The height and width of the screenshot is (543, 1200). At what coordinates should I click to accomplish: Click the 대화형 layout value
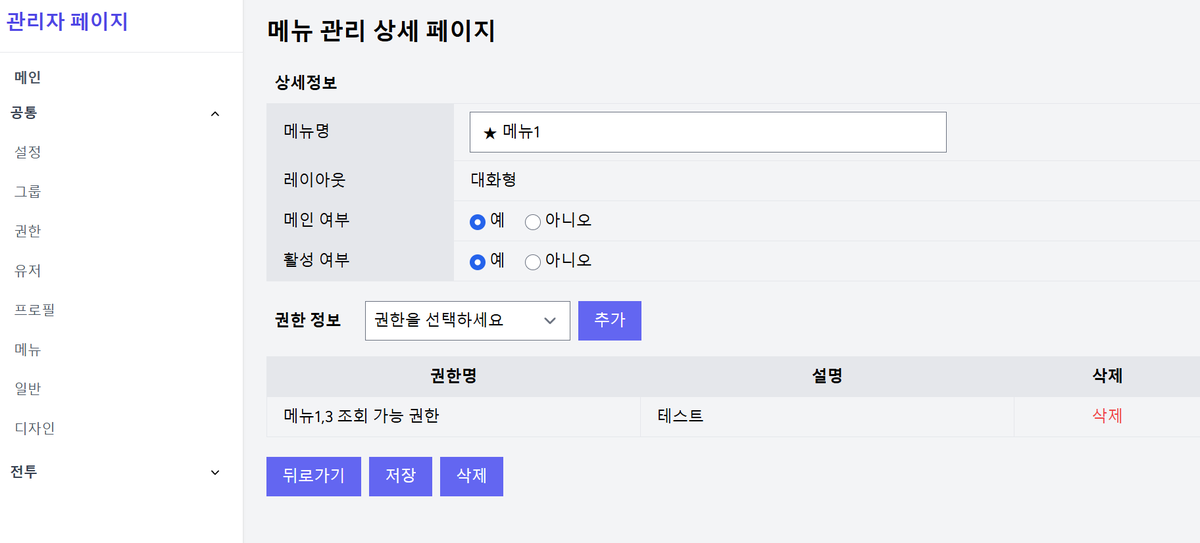[x=493, y=181]
